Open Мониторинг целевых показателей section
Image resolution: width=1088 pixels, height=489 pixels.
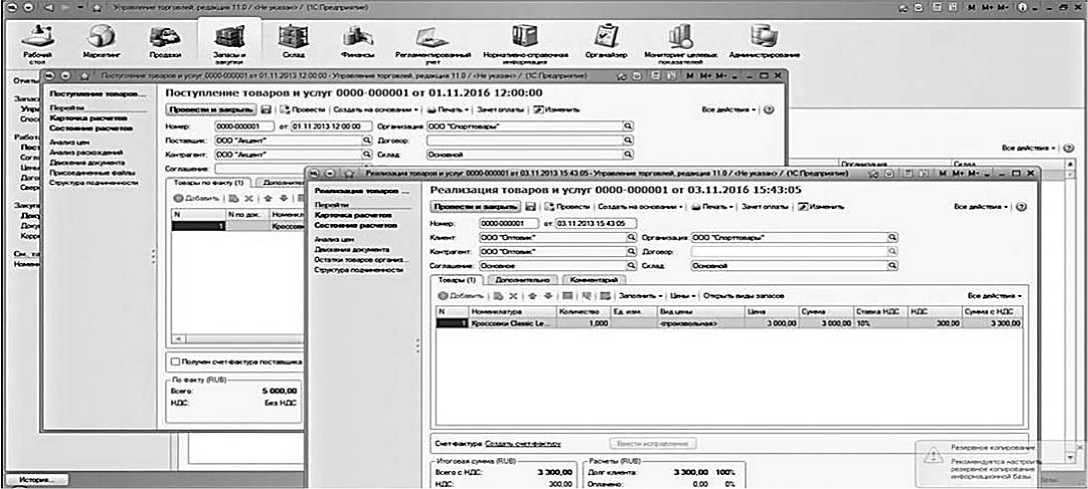click(x=679, y=43)
